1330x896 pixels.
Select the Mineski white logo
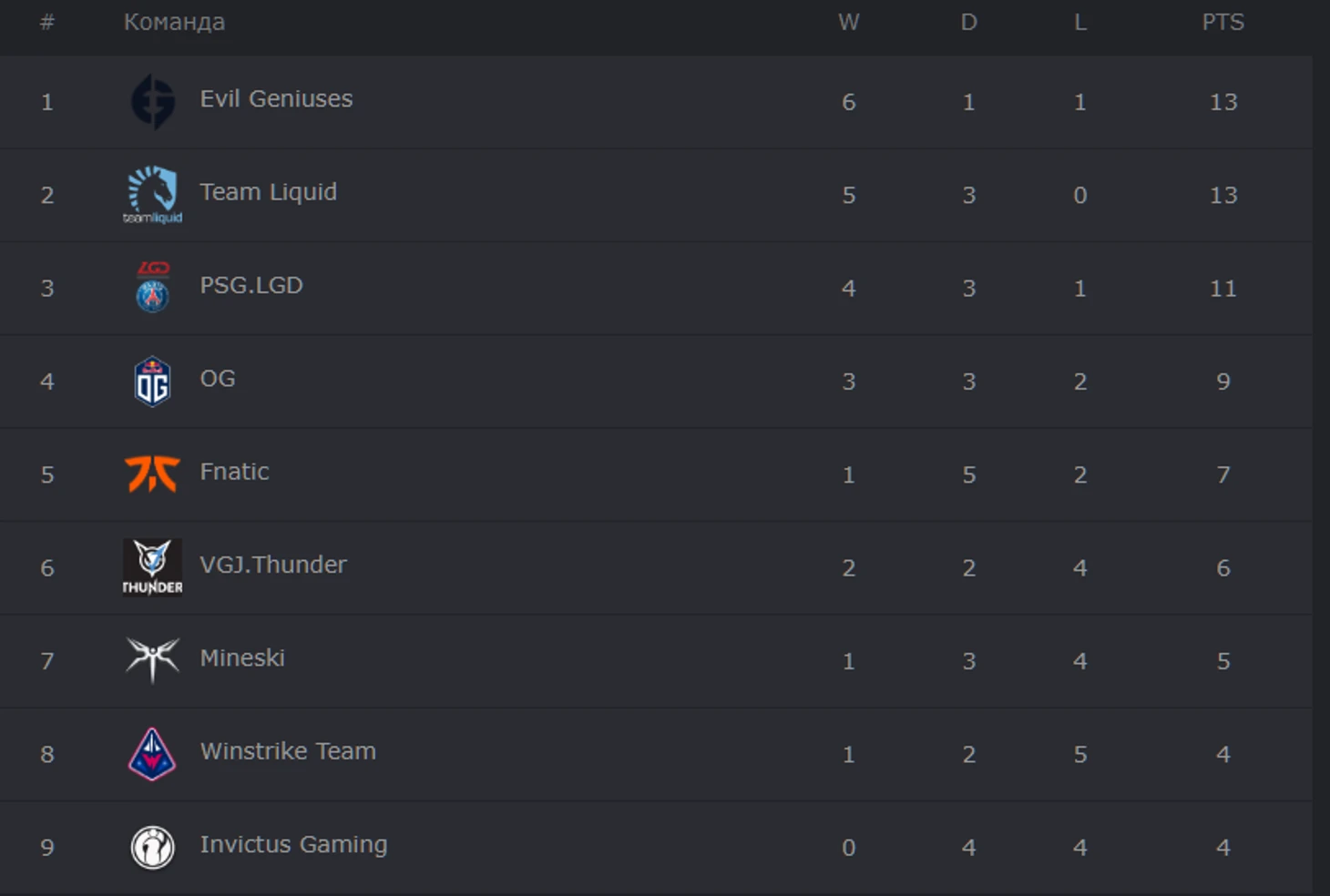pos(152,660)
